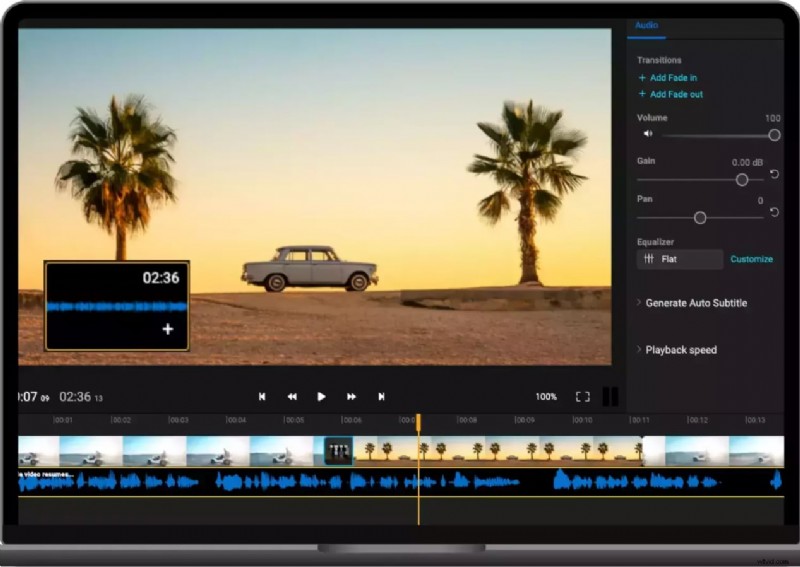Viewport: 800px width, 567px height.
Task: Click the 00:12 mark on timeline ruler
Action: 697,420
